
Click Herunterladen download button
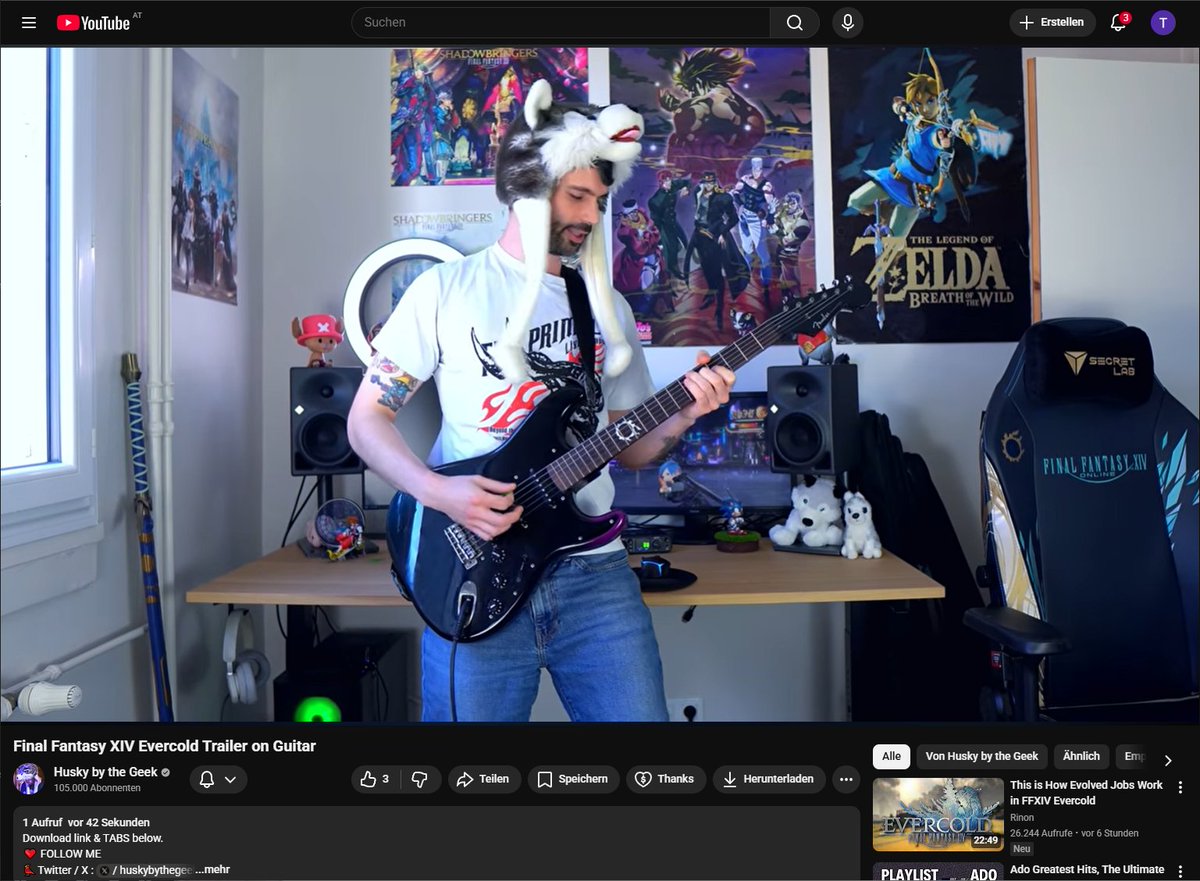pyautogui.click(x=769, y=779)
